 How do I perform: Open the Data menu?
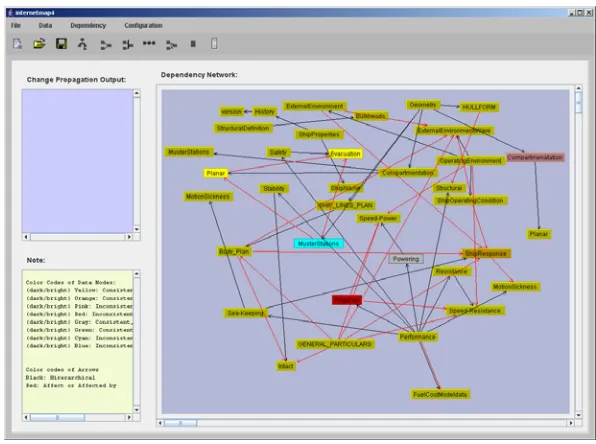[45, 25]
